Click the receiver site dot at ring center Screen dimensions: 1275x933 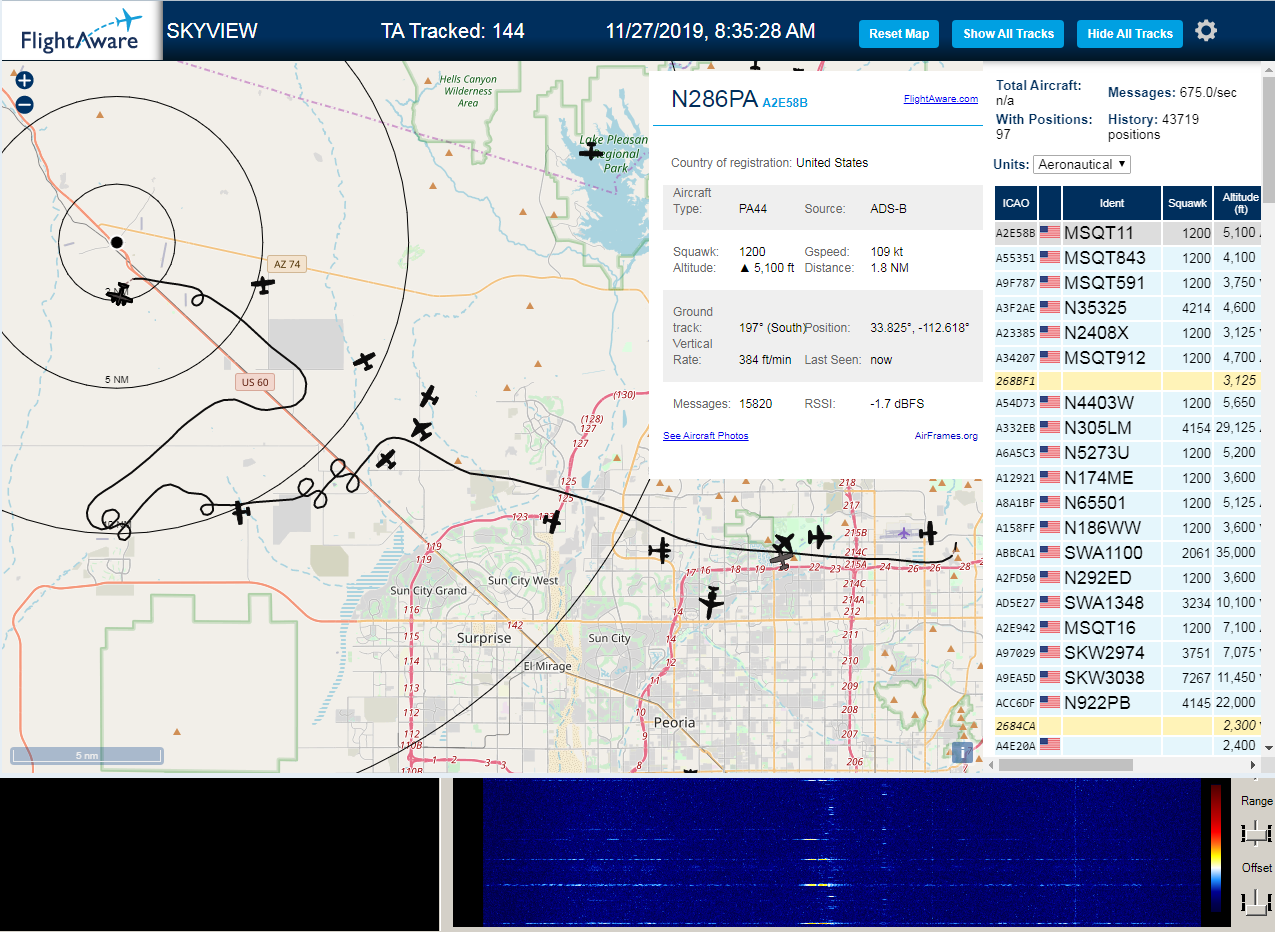coord(116,242)
